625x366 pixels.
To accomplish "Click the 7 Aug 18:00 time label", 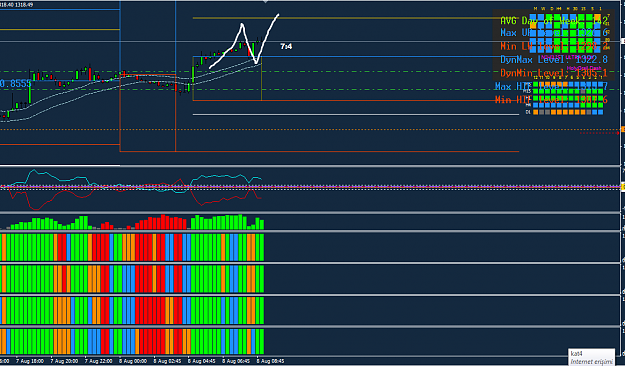I will pos(30,361).
